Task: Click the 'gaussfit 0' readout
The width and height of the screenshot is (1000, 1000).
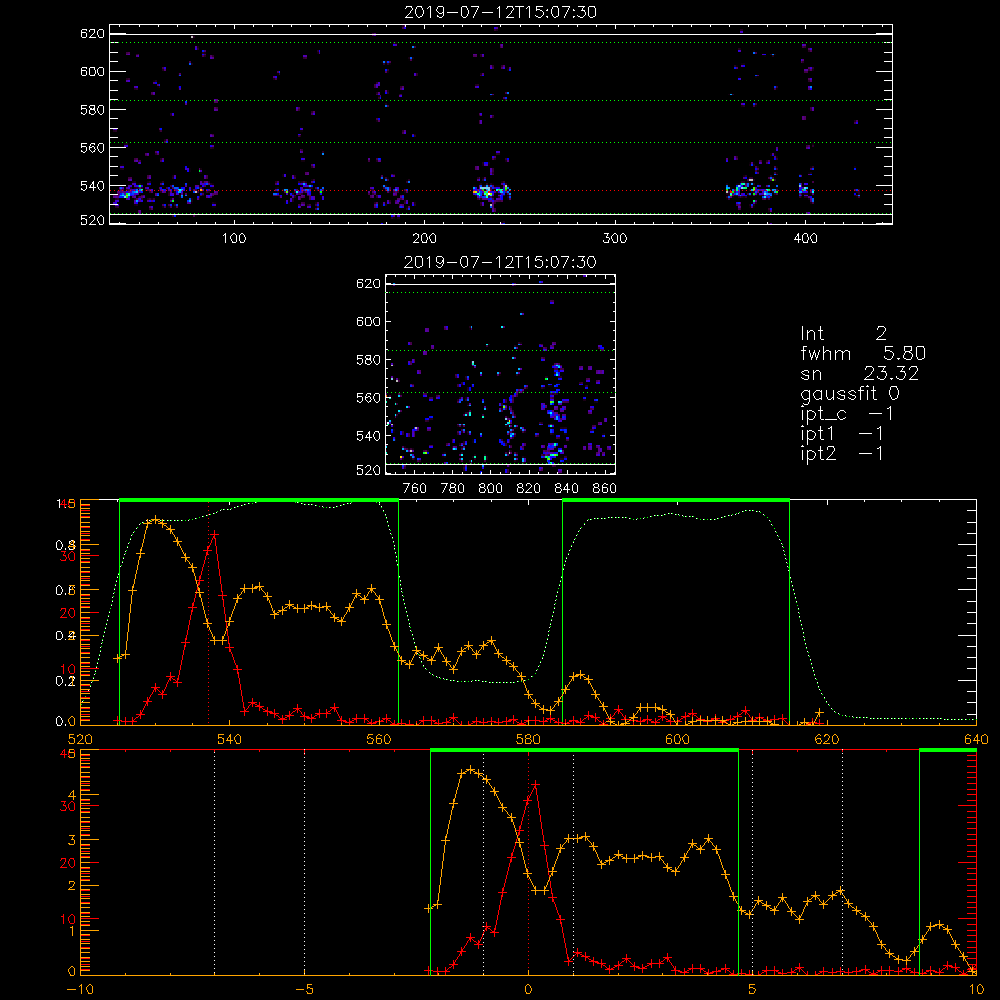Action: [850, 393]
